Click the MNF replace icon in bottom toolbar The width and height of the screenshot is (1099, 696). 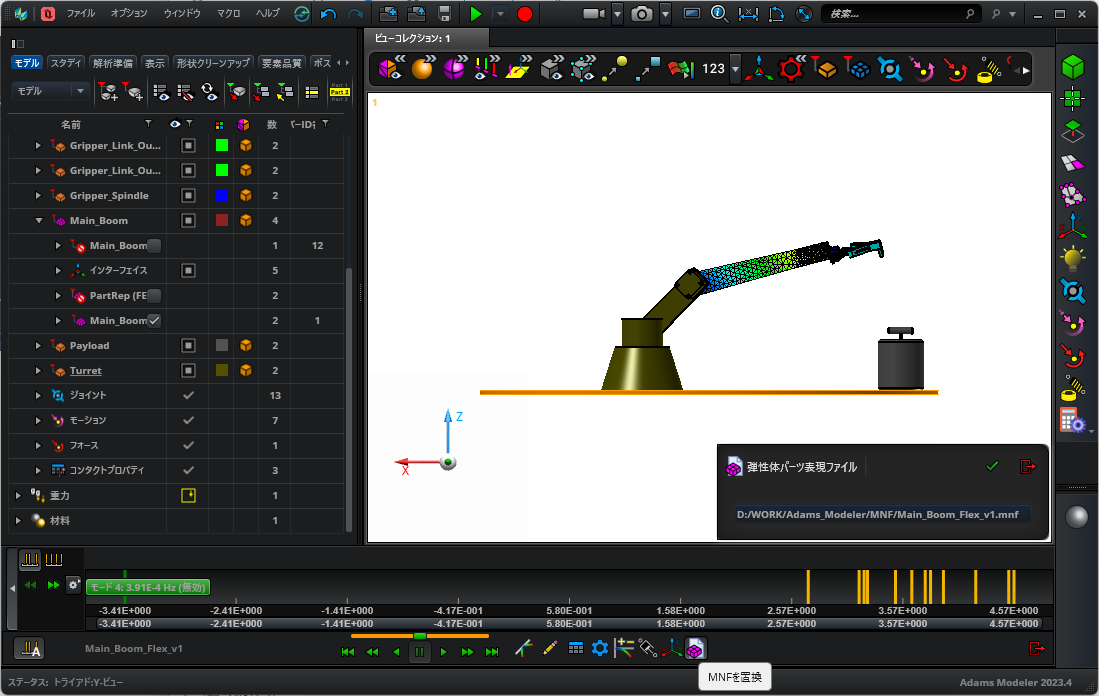[x=695, y=649]
